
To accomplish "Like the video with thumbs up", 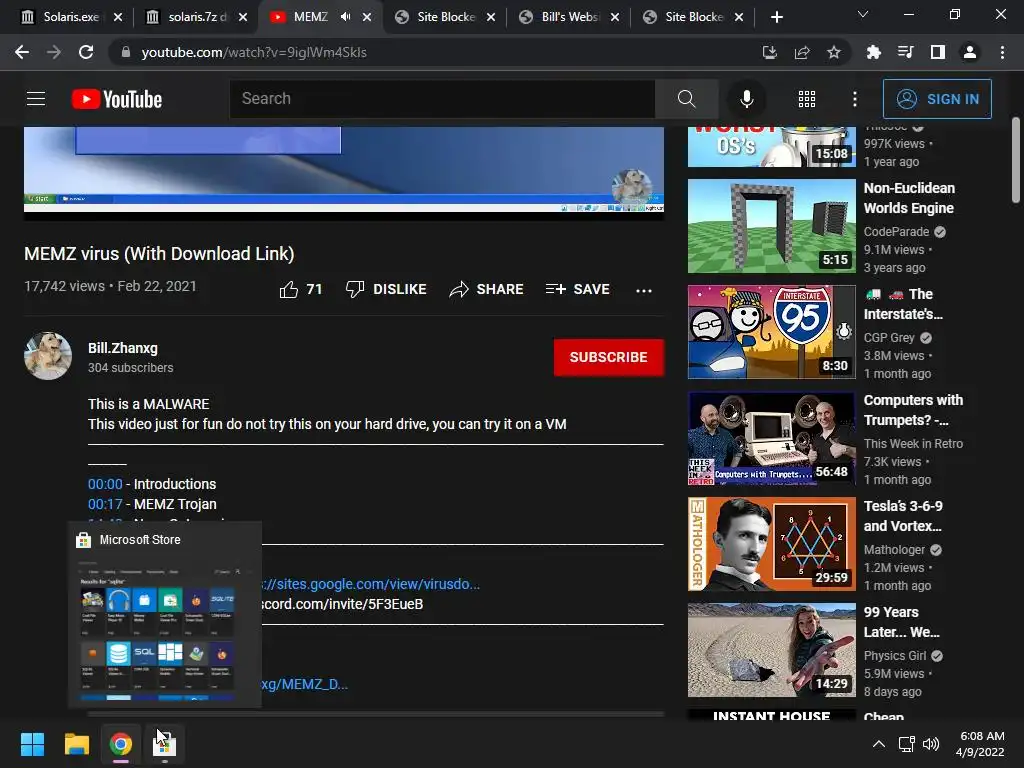I will [x=300, y=289].
